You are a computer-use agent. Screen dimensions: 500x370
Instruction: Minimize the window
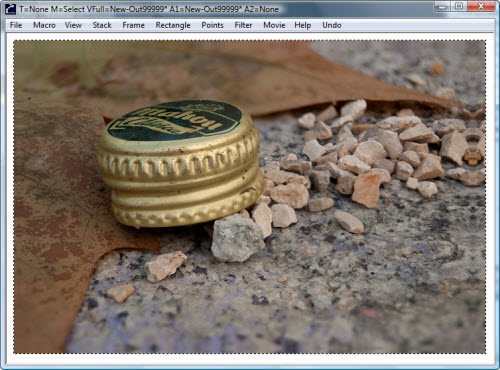442,6
